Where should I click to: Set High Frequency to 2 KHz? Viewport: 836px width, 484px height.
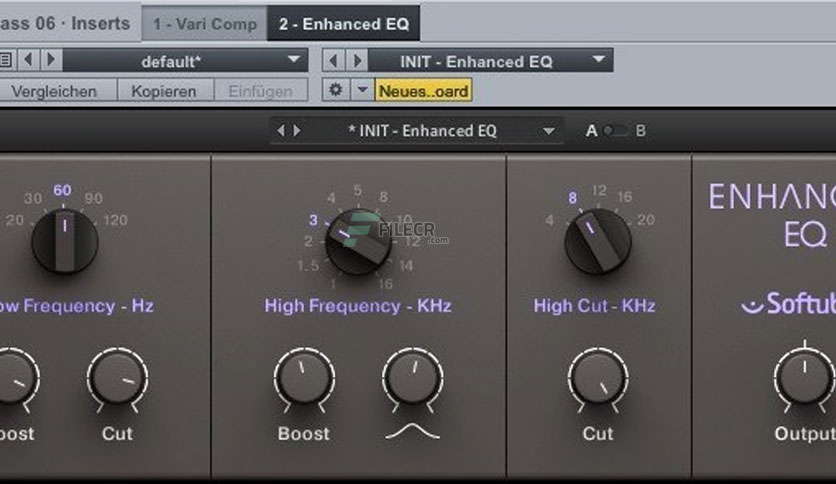tap(308, 241)
